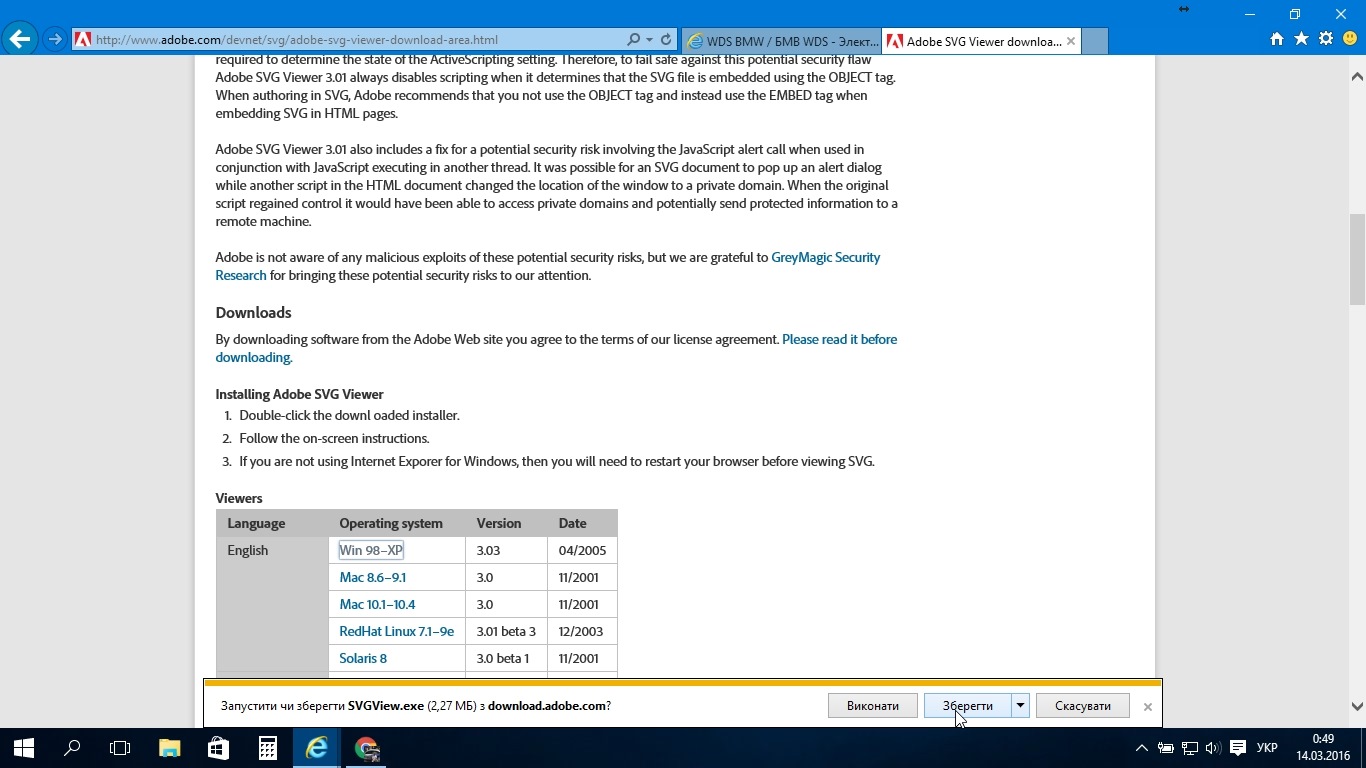Go back with the browser Back arrow
This screenshot has width=1366, height=768.
[x=20, y=40]
